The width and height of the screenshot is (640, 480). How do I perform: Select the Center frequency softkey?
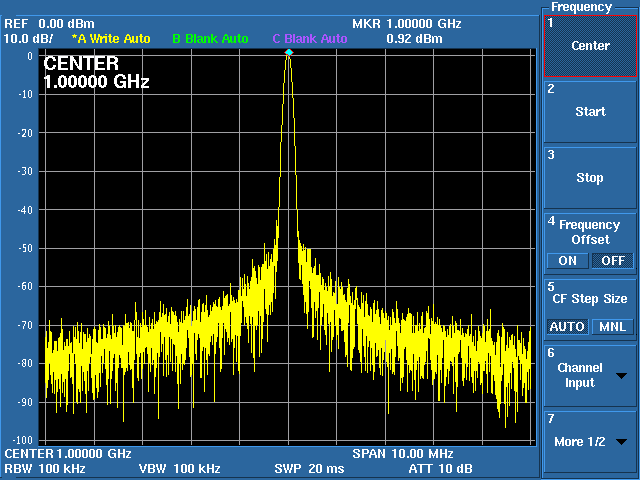pos(590,46)
